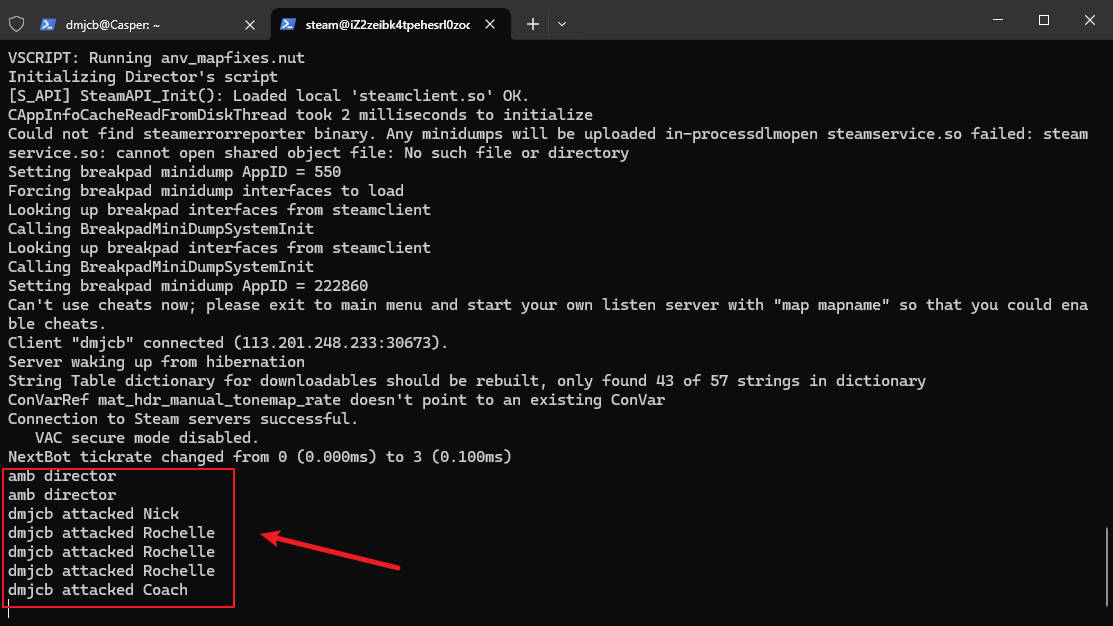Click the first 'amb director' line
Screen dimensions: 1113x626
[62, 476]
